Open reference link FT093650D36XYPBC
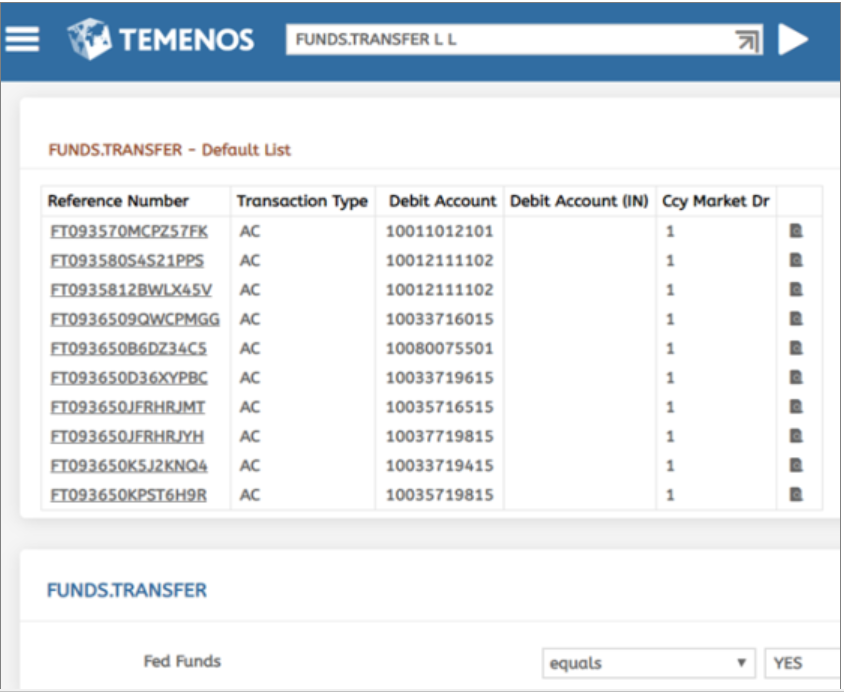844x692 pixels. [x=129, y=378]
